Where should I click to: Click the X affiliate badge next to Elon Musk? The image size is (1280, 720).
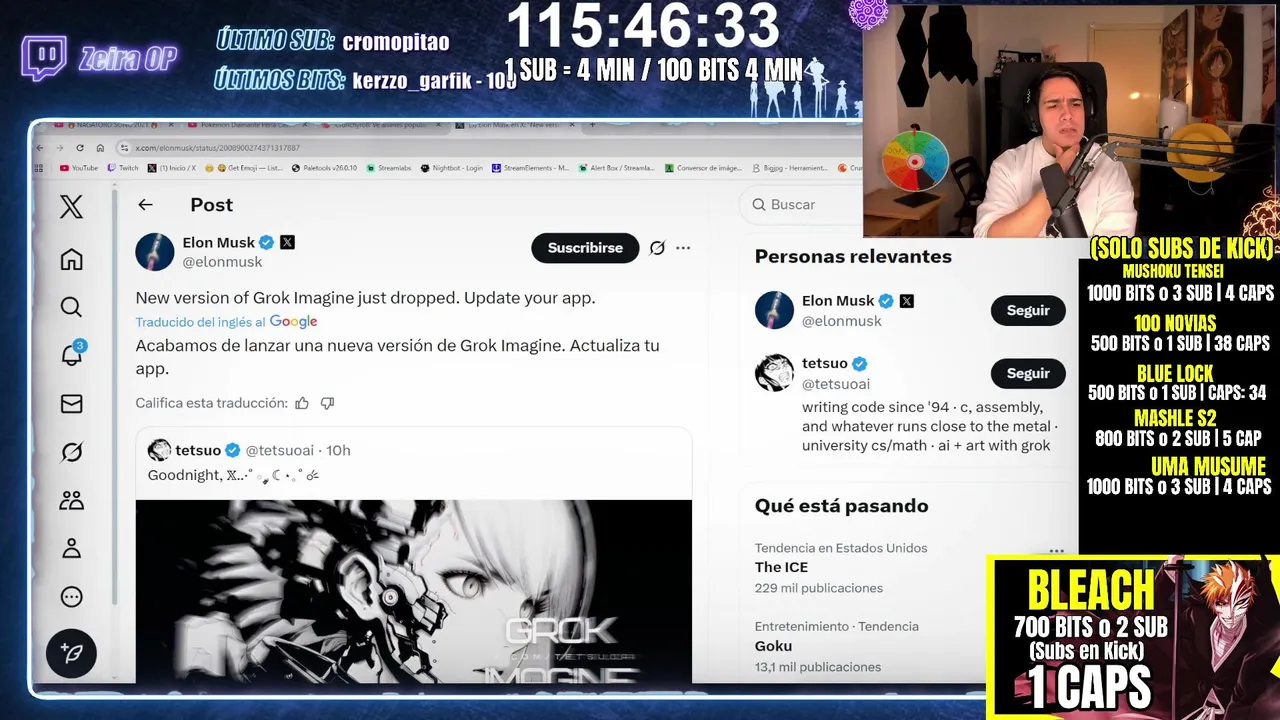pos(288,242)
